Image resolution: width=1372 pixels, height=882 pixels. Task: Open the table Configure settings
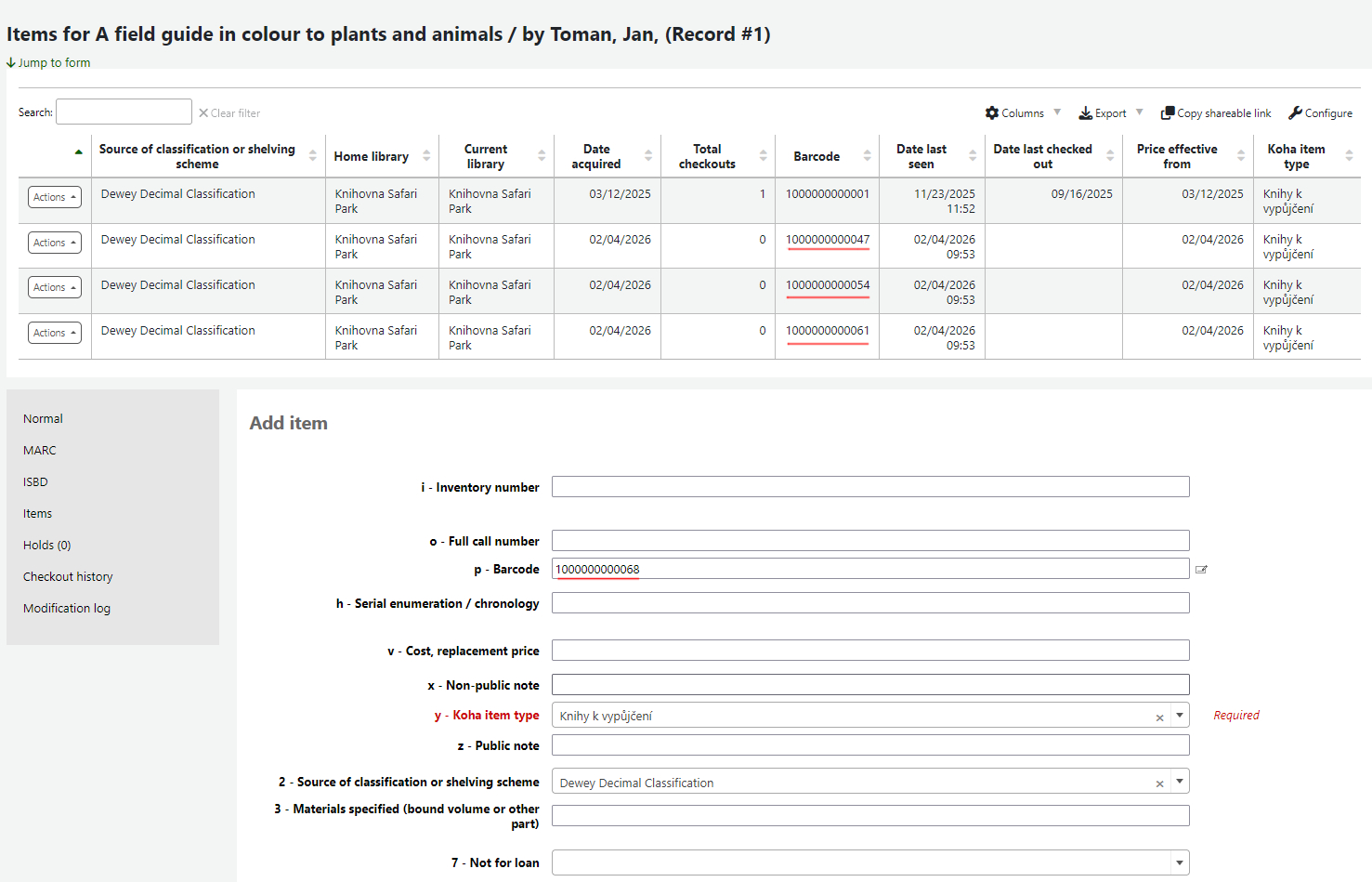[x=1320, y=113]
